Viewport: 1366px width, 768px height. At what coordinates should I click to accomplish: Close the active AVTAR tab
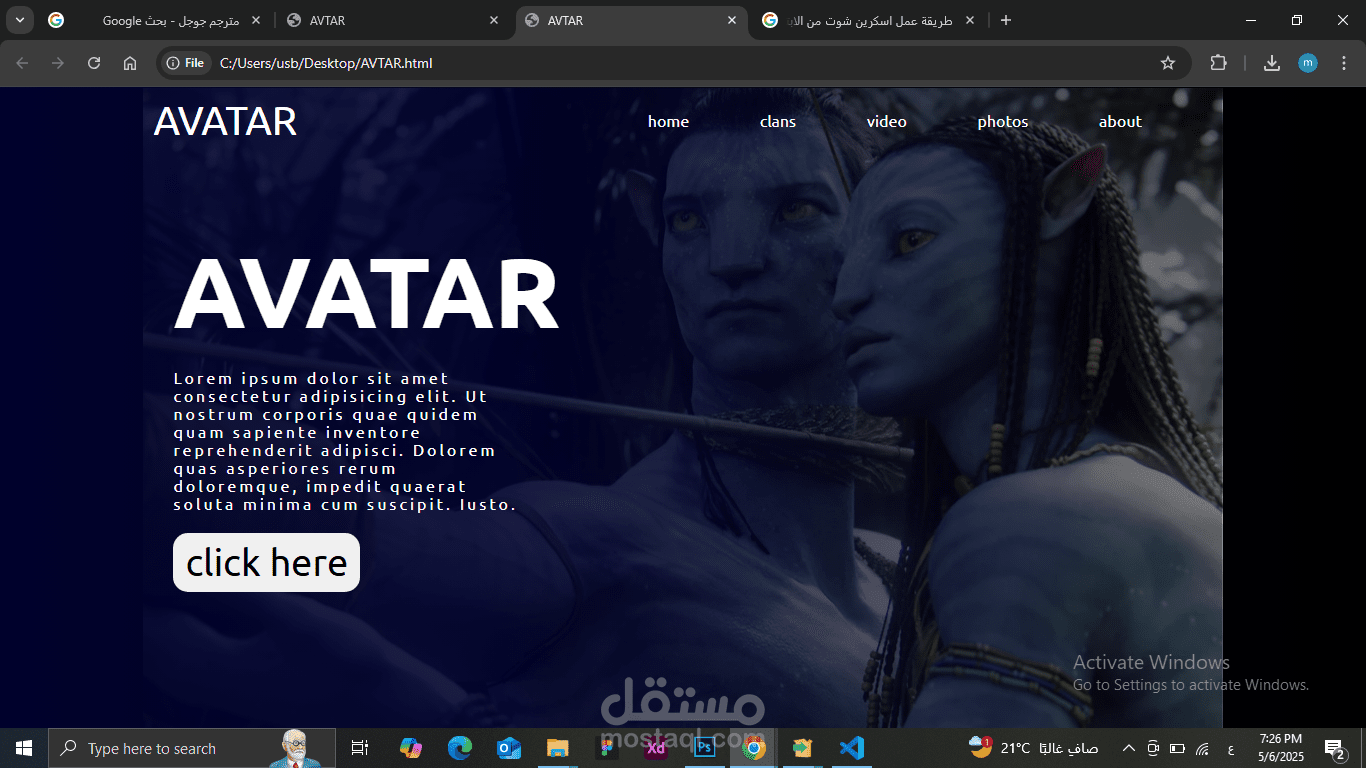[x=732, y=20]
